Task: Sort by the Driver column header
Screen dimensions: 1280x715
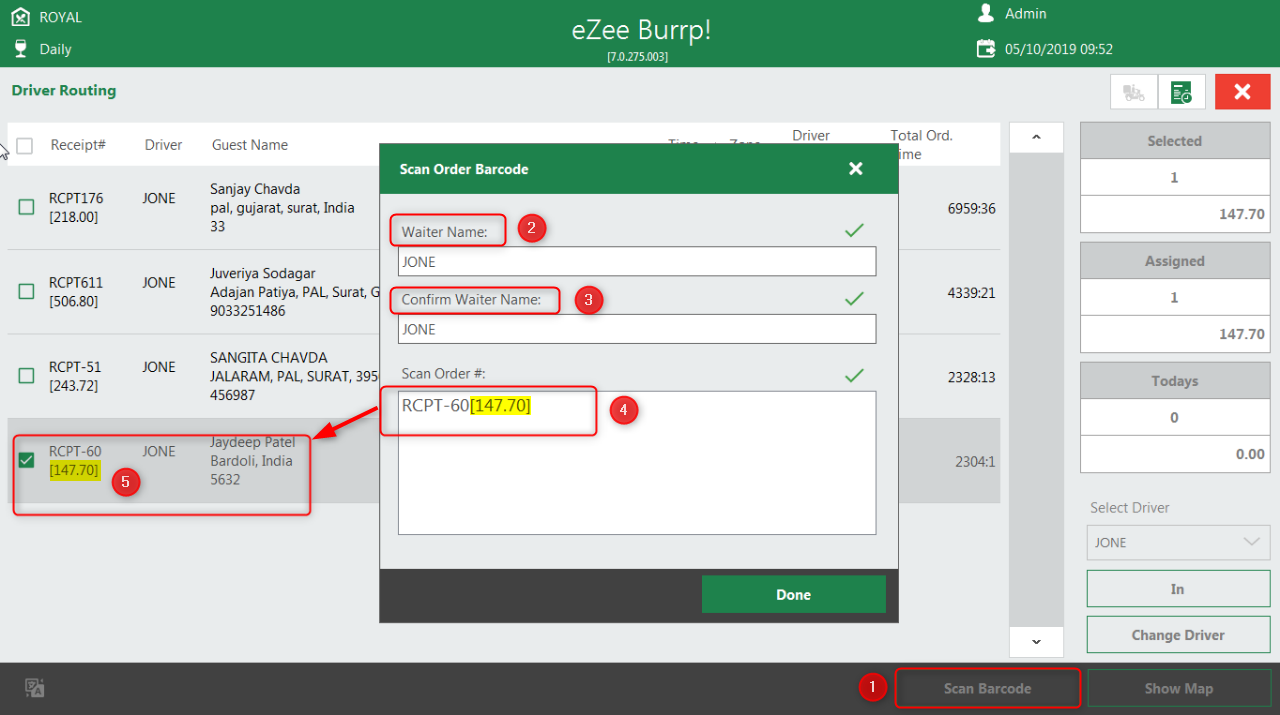Action: (x=163, y=145)
